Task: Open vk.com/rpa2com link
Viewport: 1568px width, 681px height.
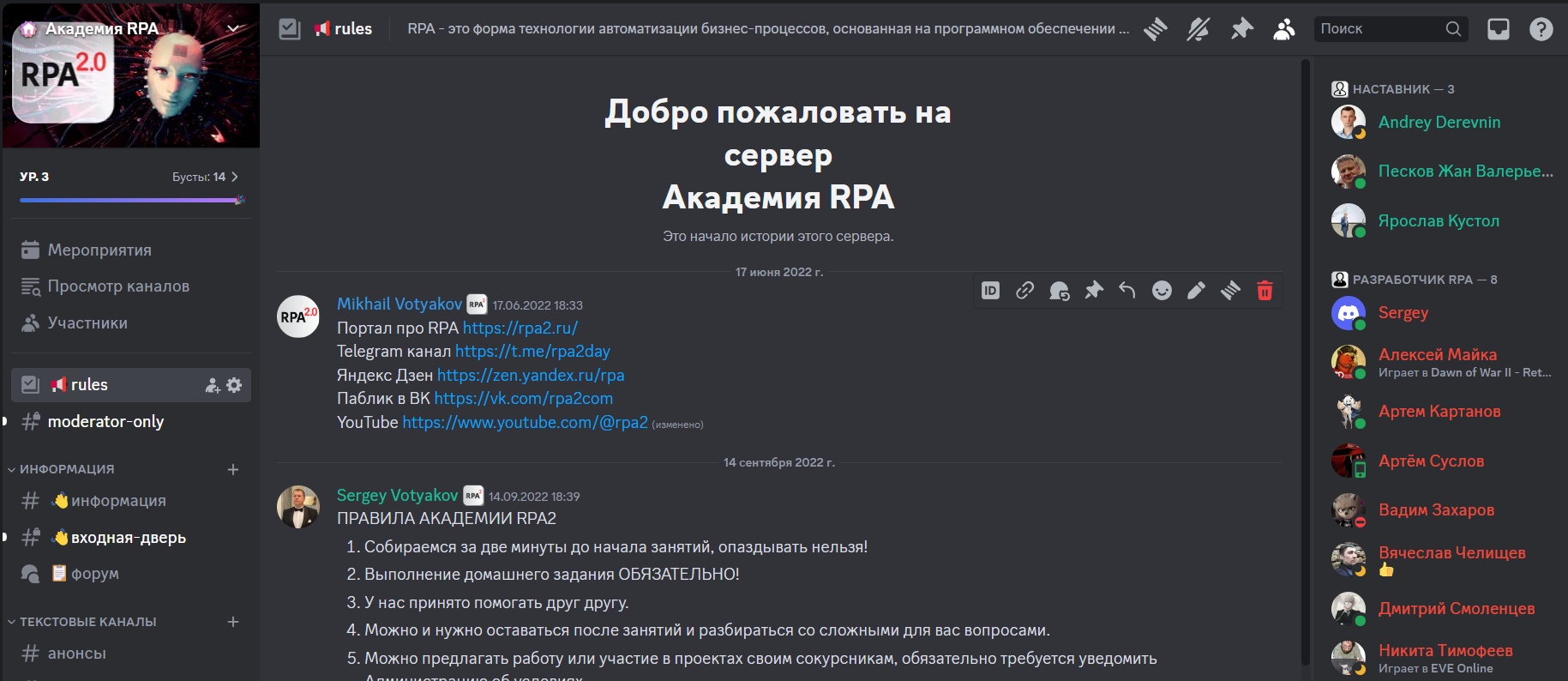Action: pyautogui.click(x=524, y=398)
